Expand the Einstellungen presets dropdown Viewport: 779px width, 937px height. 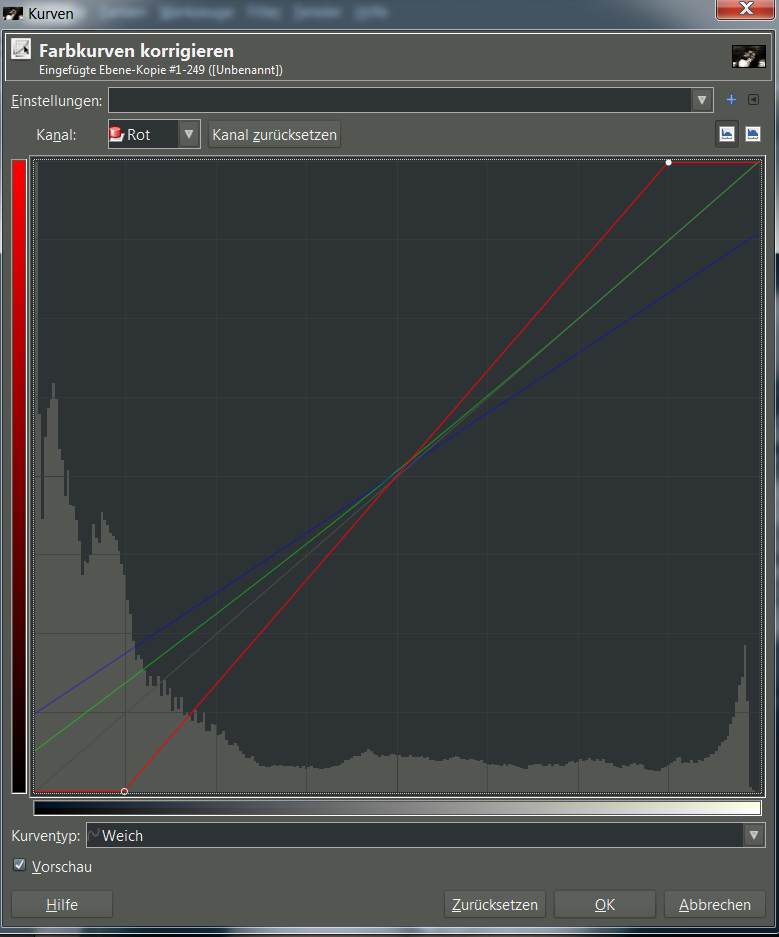pyautogui.click(x=702, y=100)
